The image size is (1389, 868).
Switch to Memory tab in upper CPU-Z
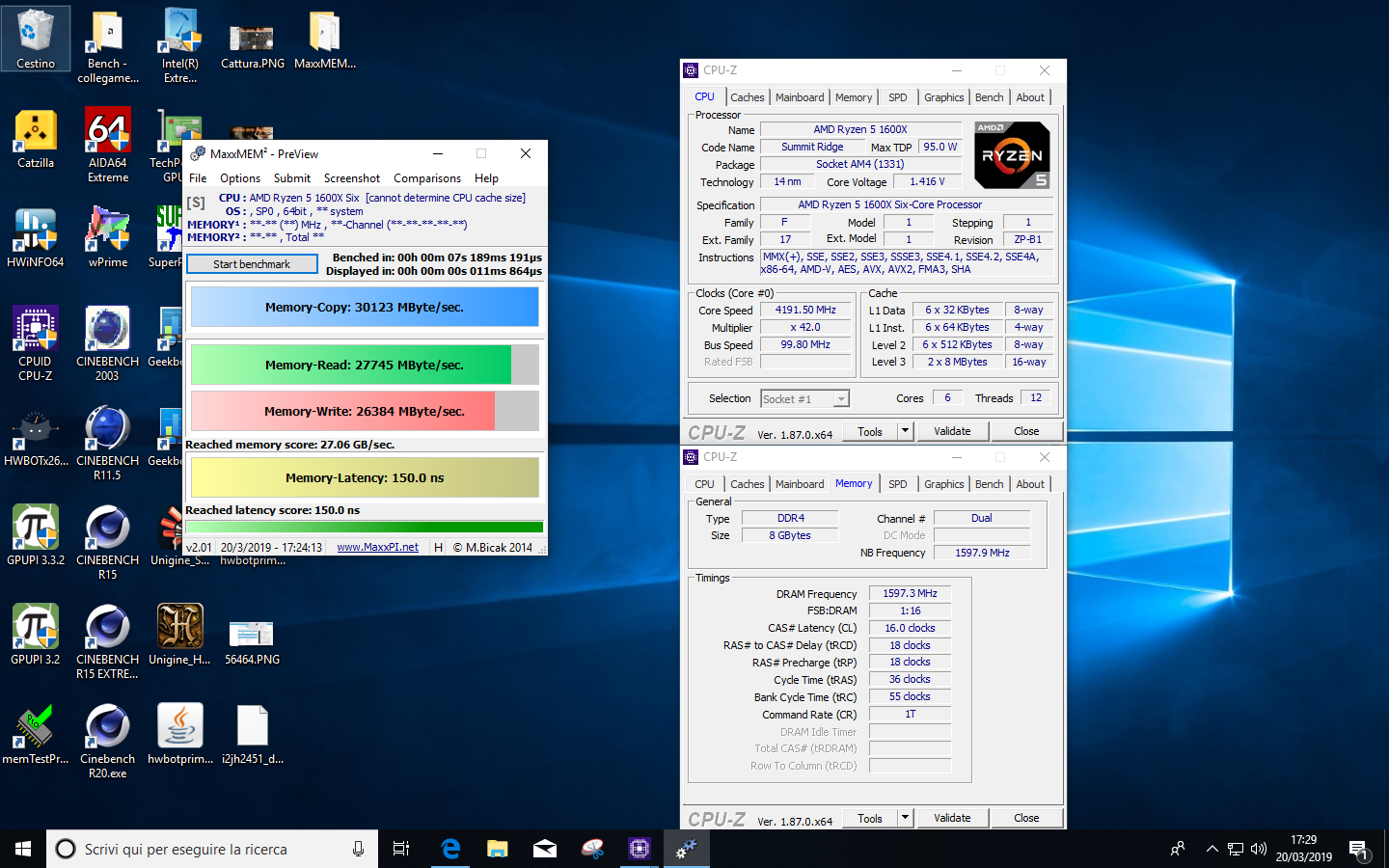(854, 97)
